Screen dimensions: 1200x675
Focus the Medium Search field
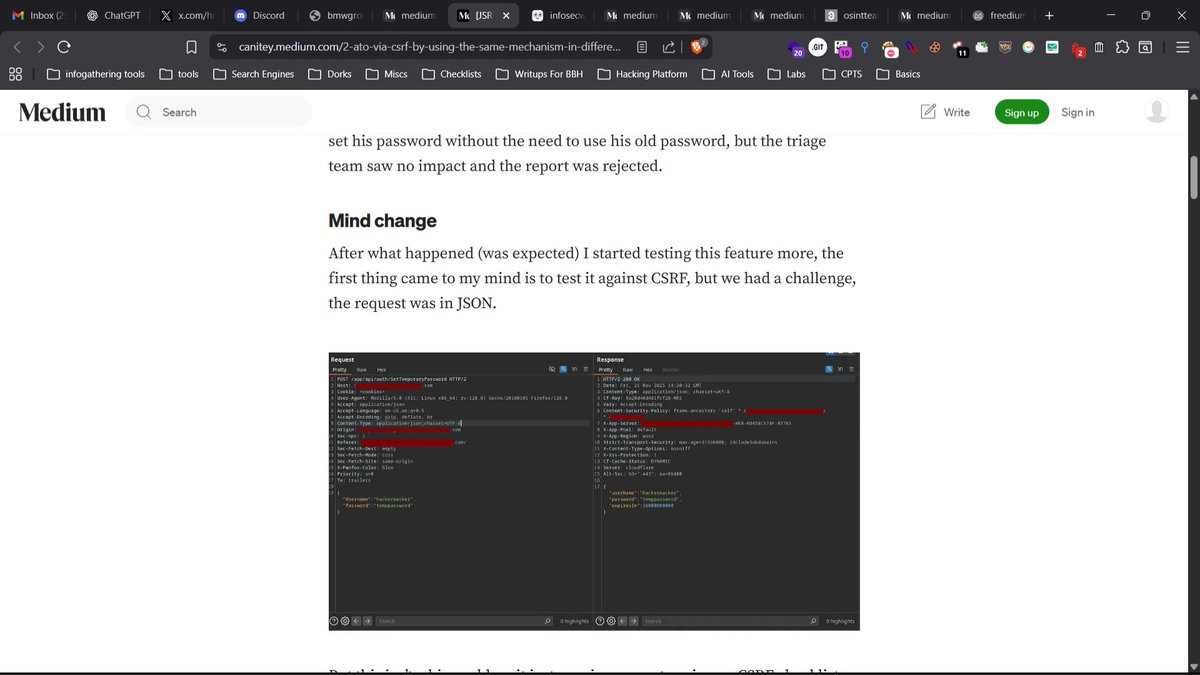(219, 112)
